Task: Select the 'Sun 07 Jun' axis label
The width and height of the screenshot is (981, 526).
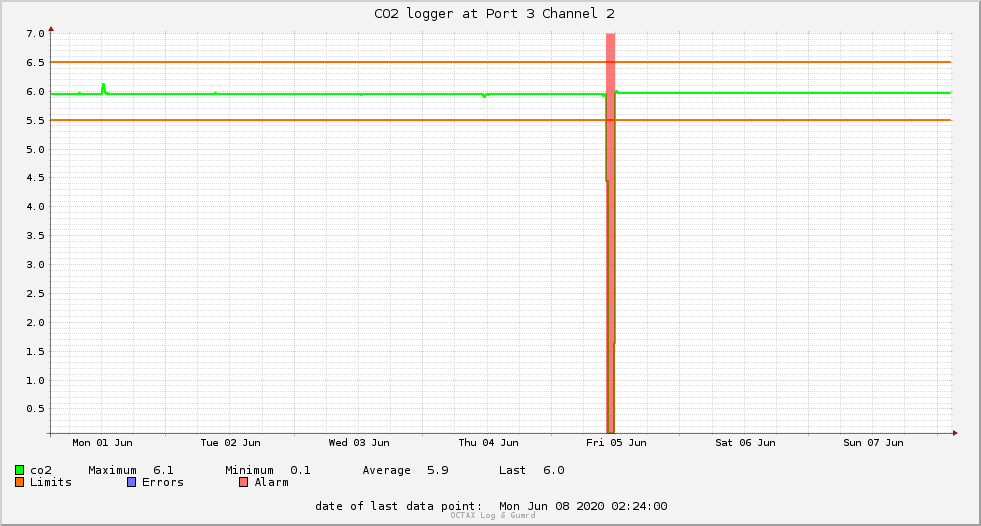Action: click(x=873, y=443)
